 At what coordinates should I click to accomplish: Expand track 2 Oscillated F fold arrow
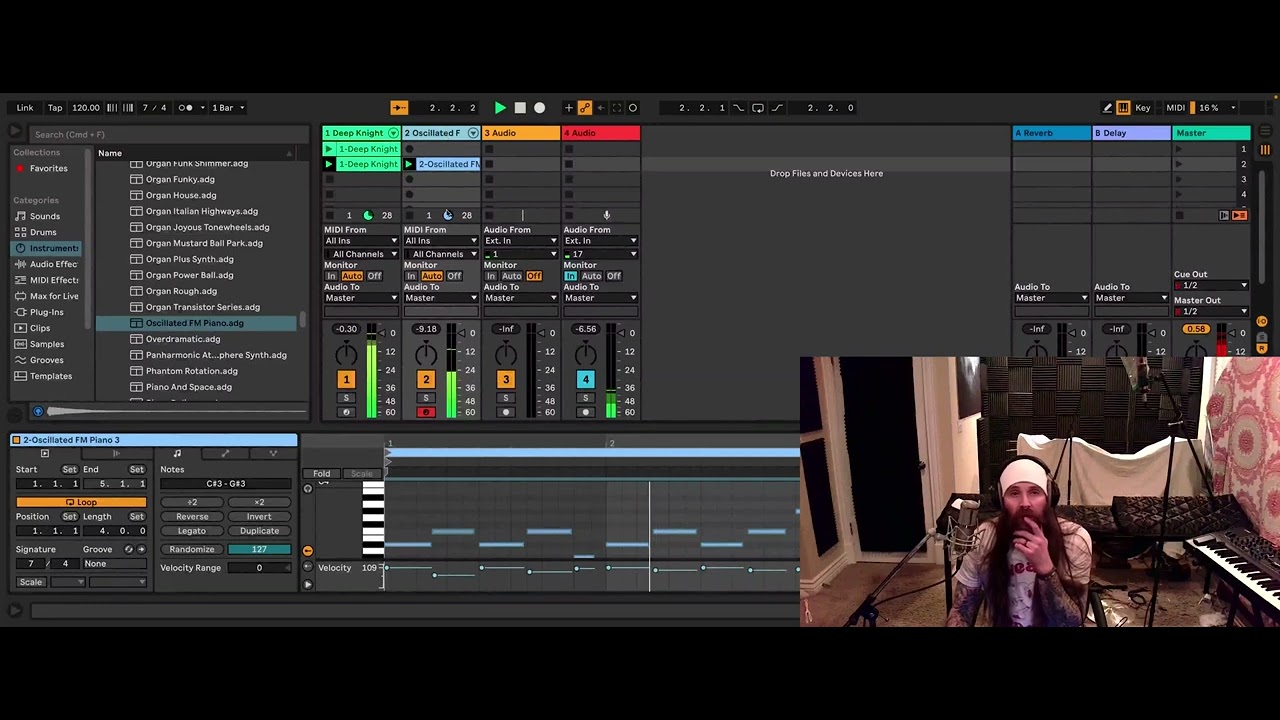click(x=473, y=133)
